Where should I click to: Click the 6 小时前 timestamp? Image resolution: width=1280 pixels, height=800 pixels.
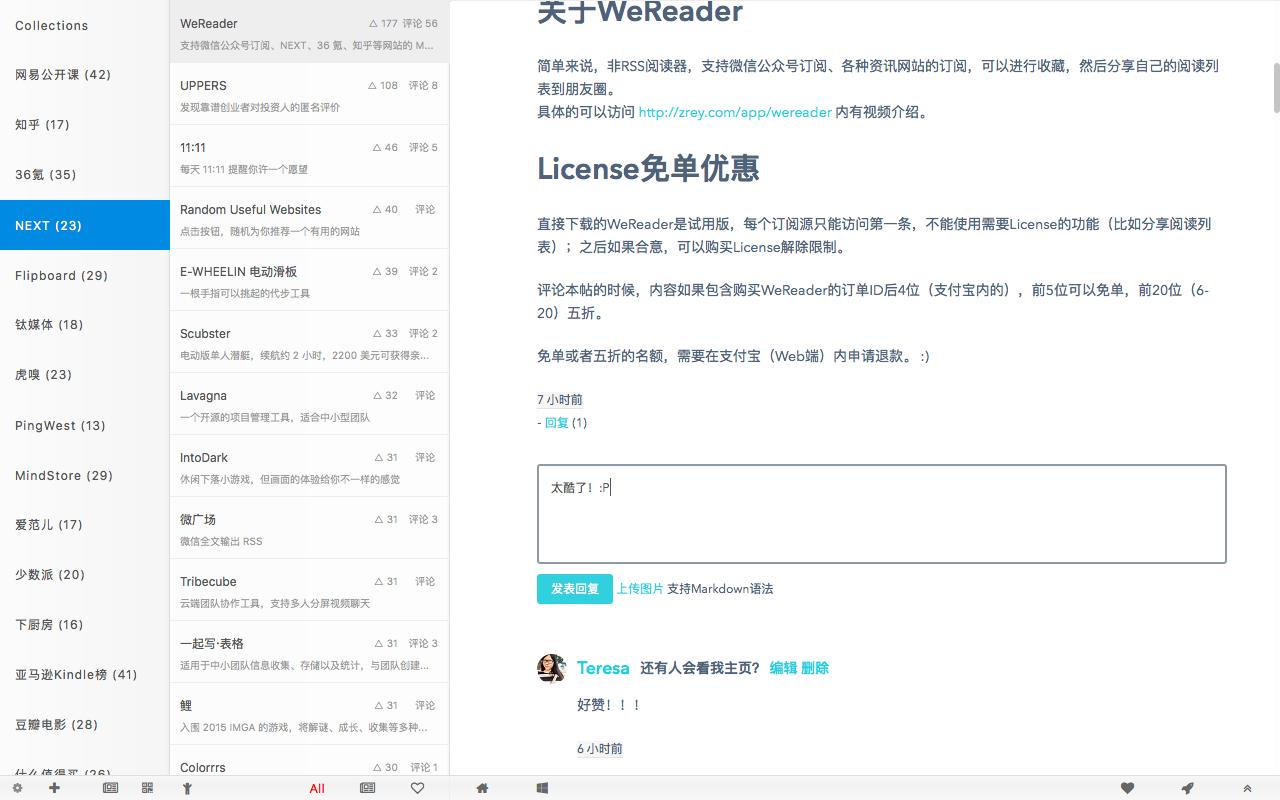coord(600,749)
